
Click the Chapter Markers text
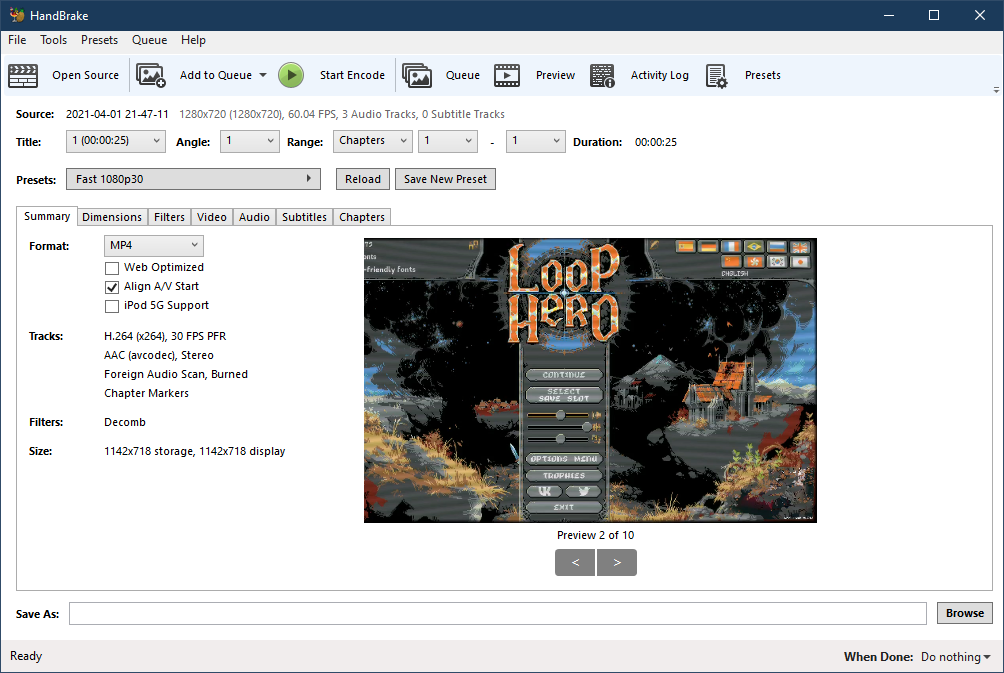coord(147,393)
